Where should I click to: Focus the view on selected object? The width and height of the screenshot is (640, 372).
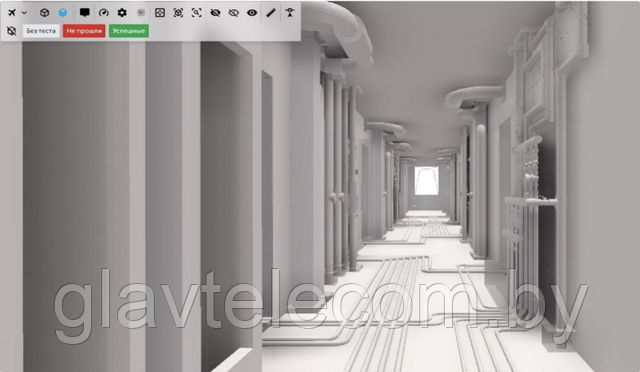(x=178, y=13)
